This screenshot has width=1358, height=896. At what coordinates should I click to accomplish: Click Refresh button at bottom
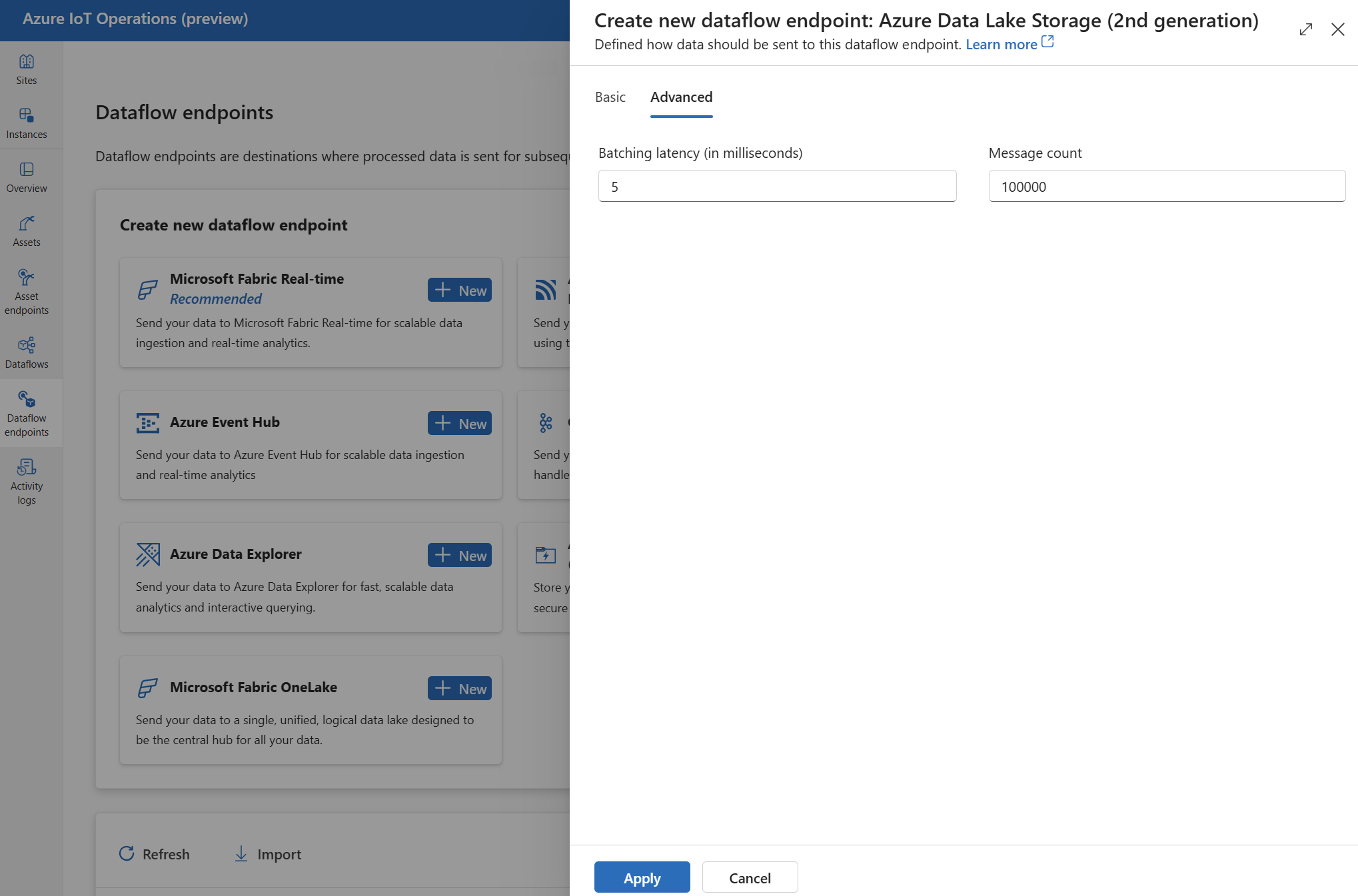point(155,854)
